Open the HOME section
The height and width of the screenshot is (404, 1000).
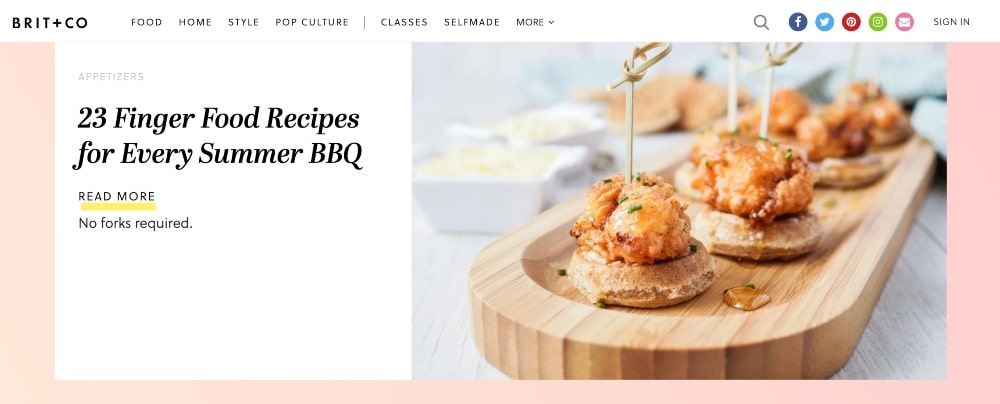[195, 22]
